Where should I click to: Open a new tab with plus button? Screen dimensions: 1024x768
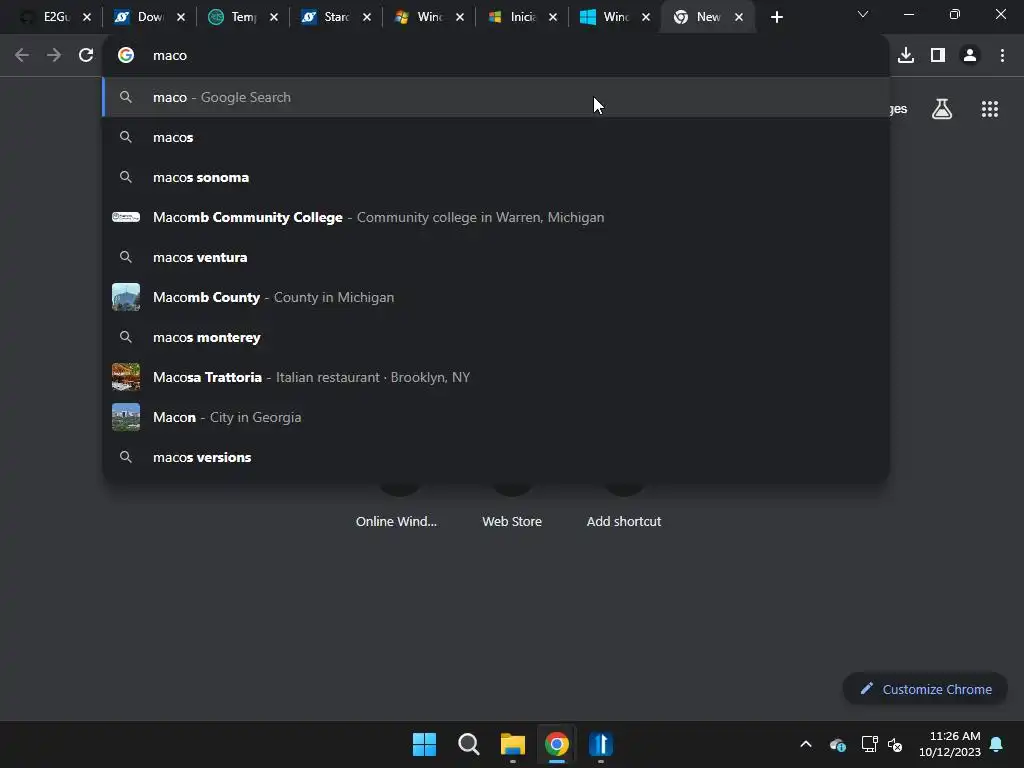coord(776,17)
